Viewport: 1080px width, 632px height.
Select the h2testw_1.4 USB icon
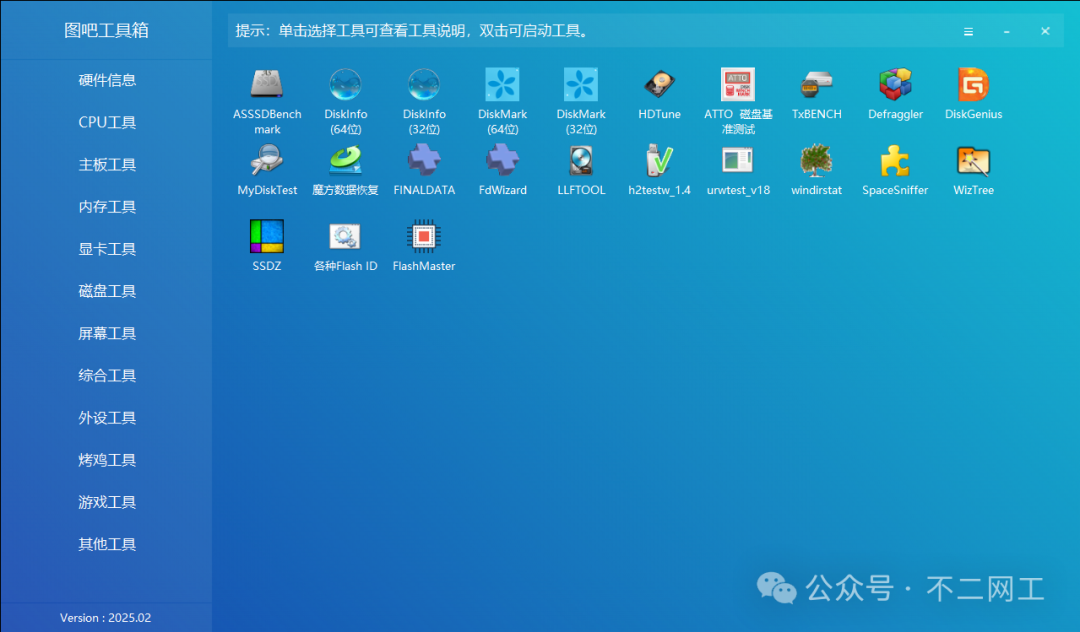pos(659,161)
